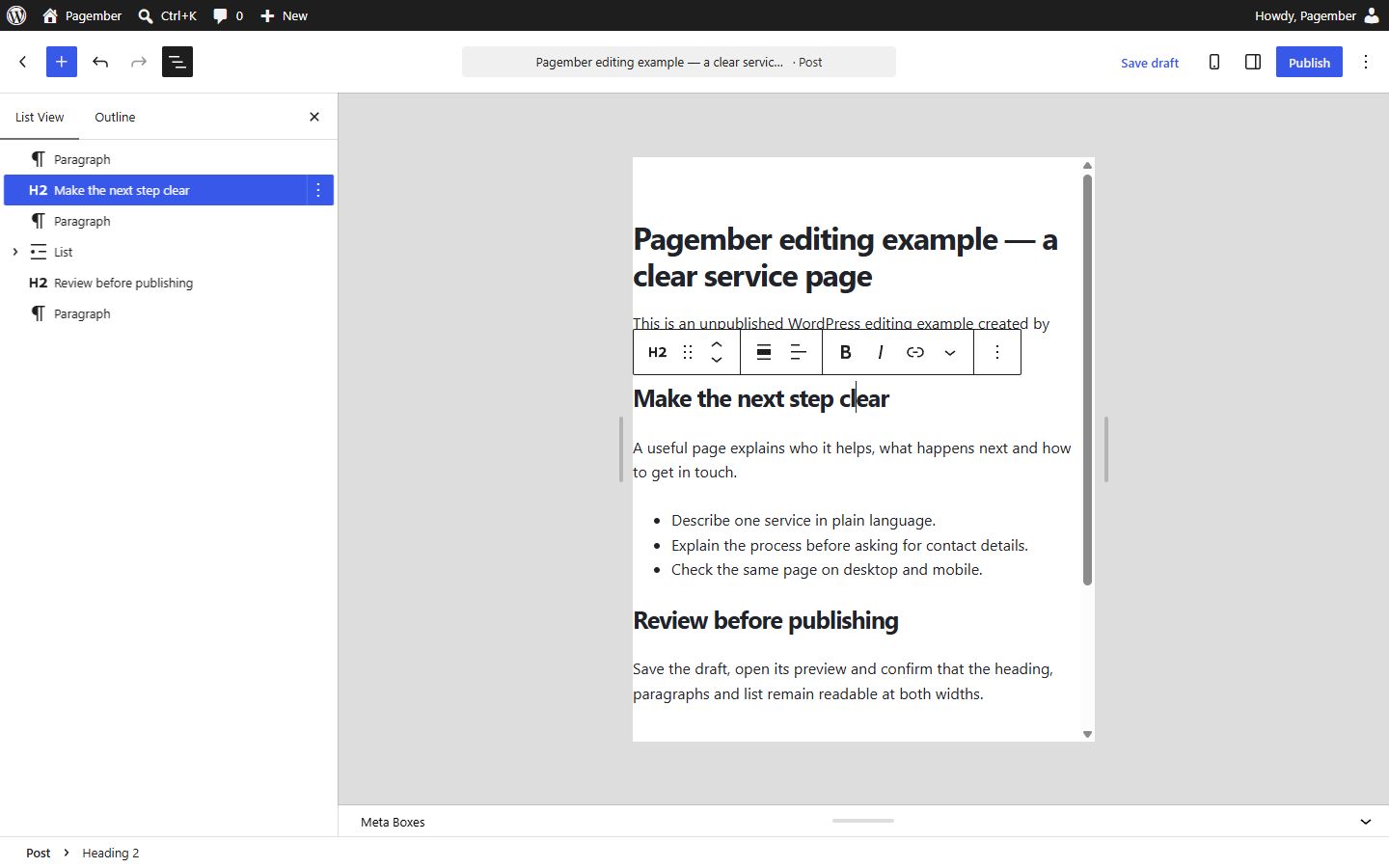Move the heading block down
The width and height of the screenshot is (1389, 868).
coord(717,361)
